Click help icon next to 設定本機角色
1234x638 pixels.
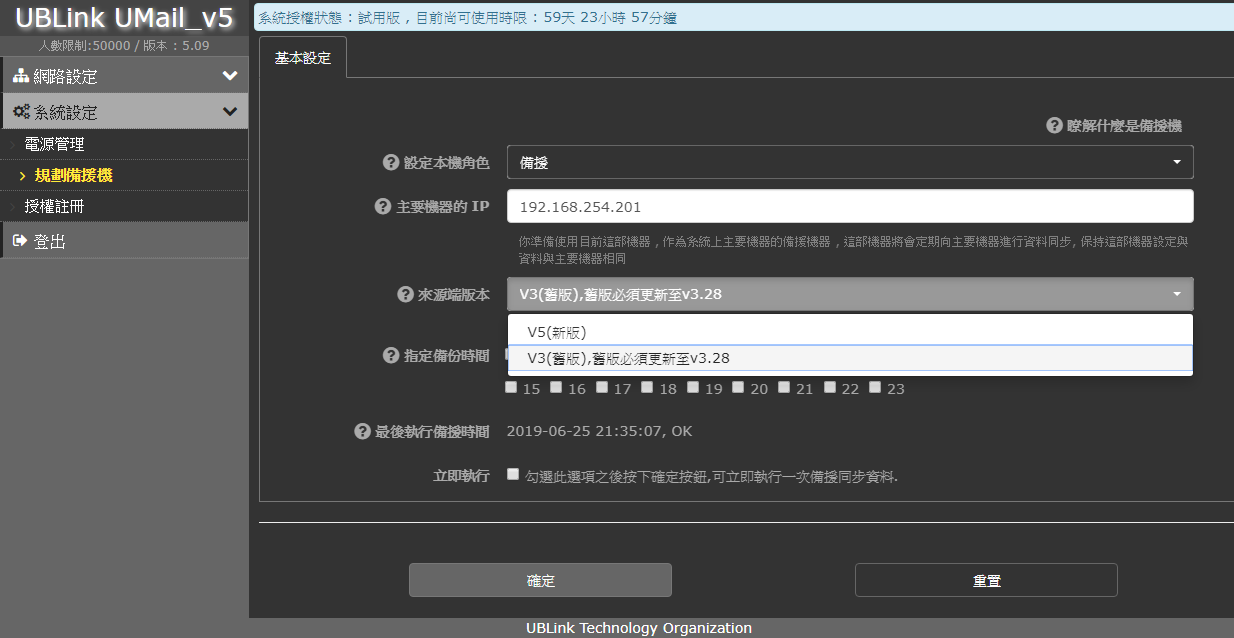click(x=391, y=162)
